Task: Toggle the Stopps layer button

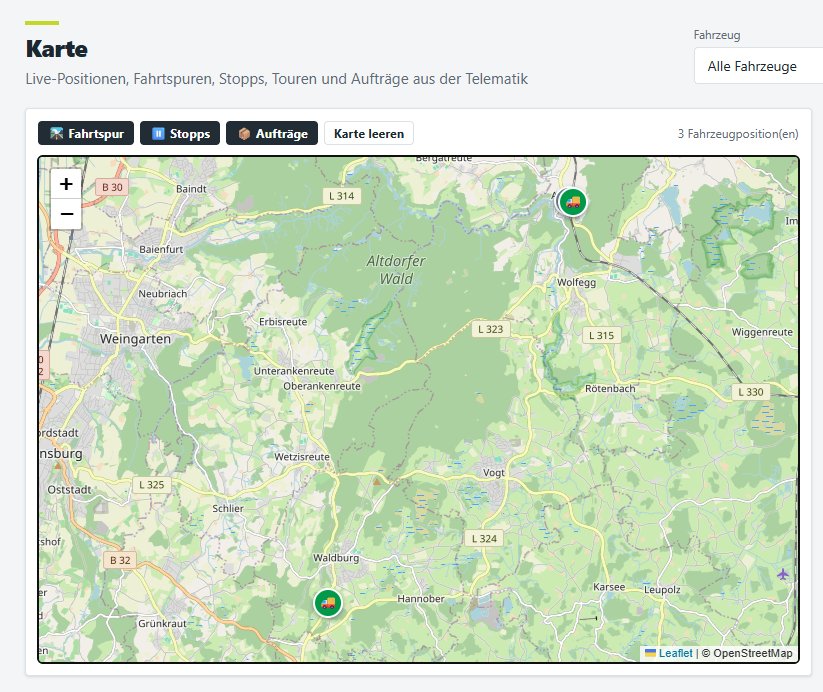Action: point(180,133)
